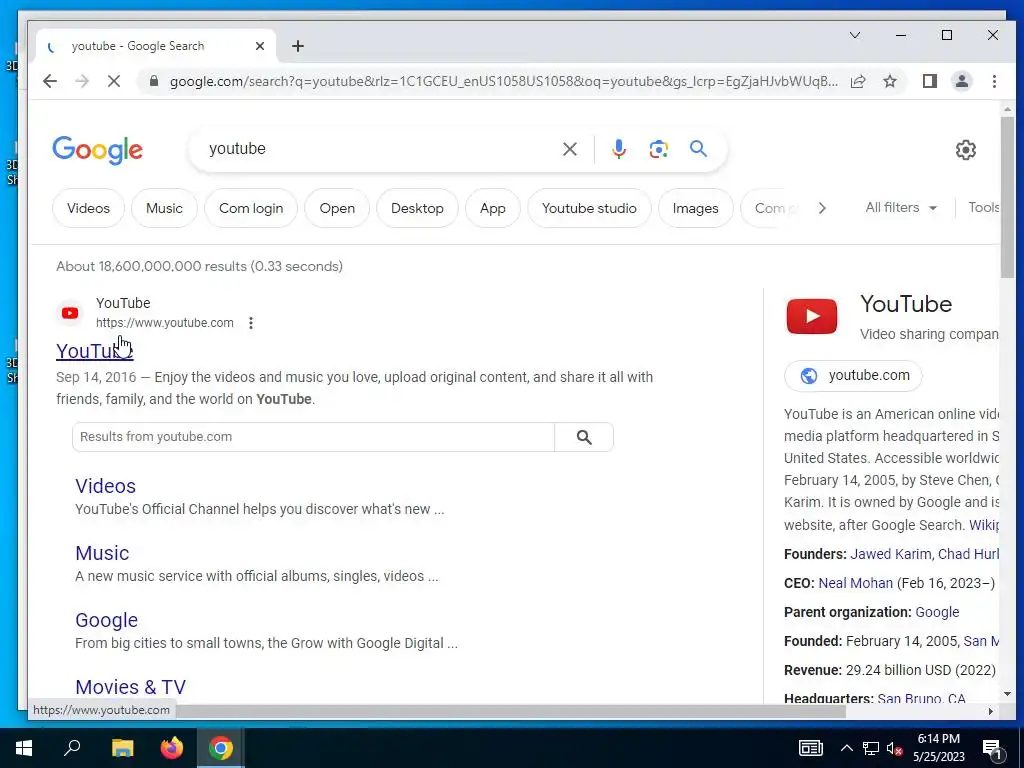Share this page icon in address bar
Image resolution: width=1024 pixels, height=768 pixels.
coord(858,81)
